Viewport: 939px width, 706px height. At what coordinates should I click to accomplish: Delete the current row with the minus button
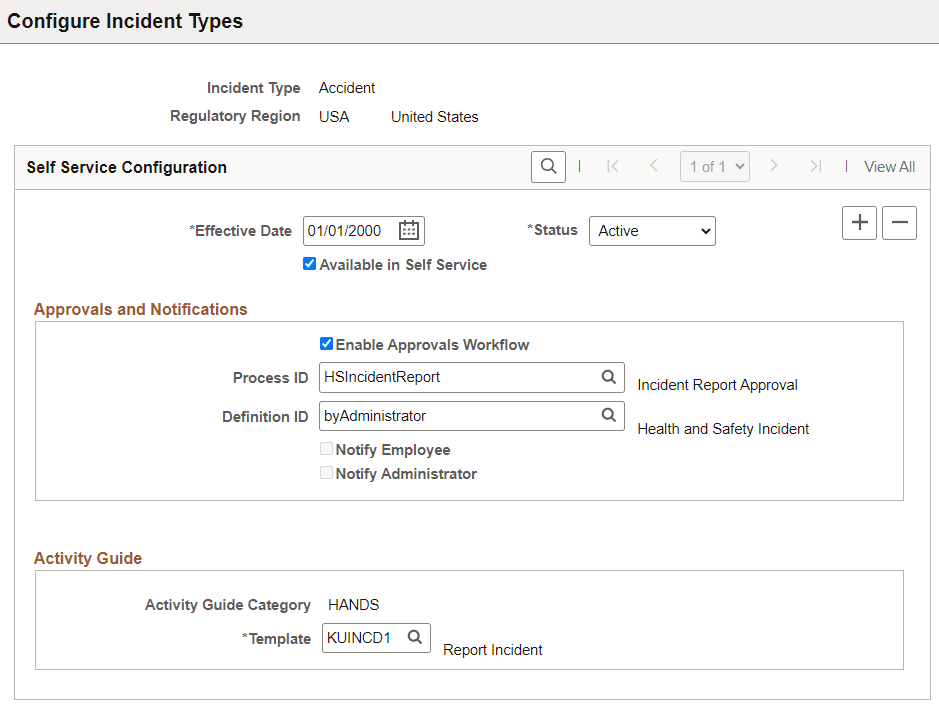click(899, 222)
